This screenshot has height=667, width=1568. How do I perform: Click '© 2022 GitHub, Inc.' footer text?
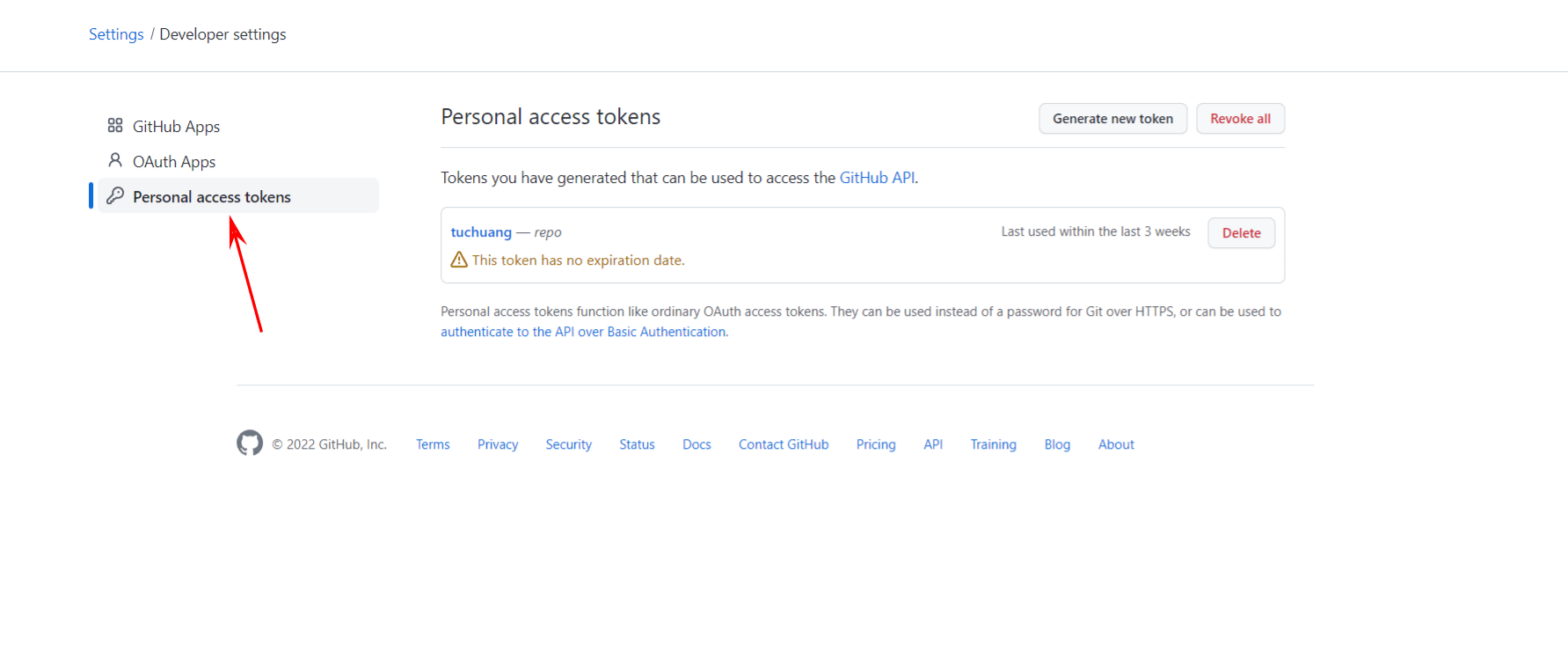(x=329, y=444)
